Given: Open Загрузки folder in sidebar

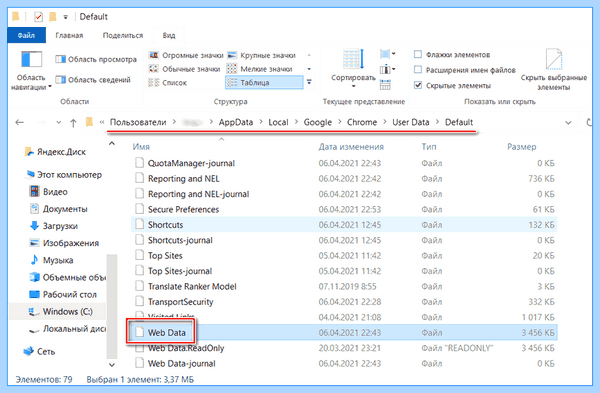Looking at the screenshot, I should 60,226.
